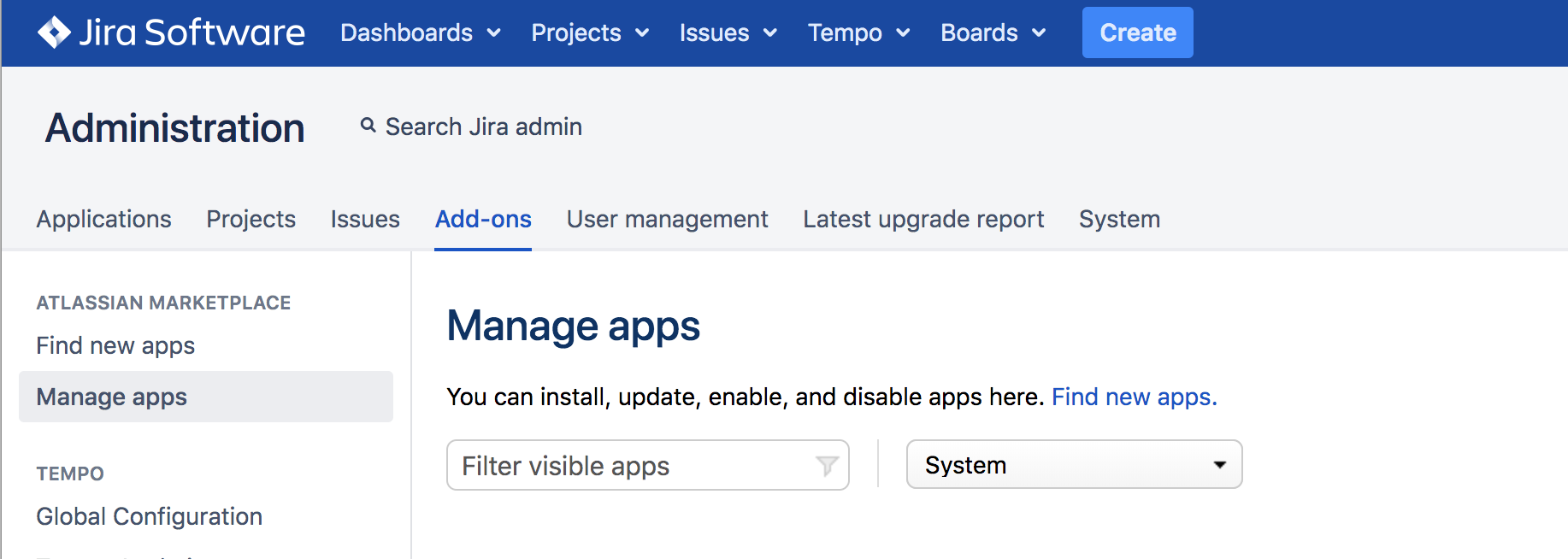Click into the Filter visible apps field

point(633,466)
